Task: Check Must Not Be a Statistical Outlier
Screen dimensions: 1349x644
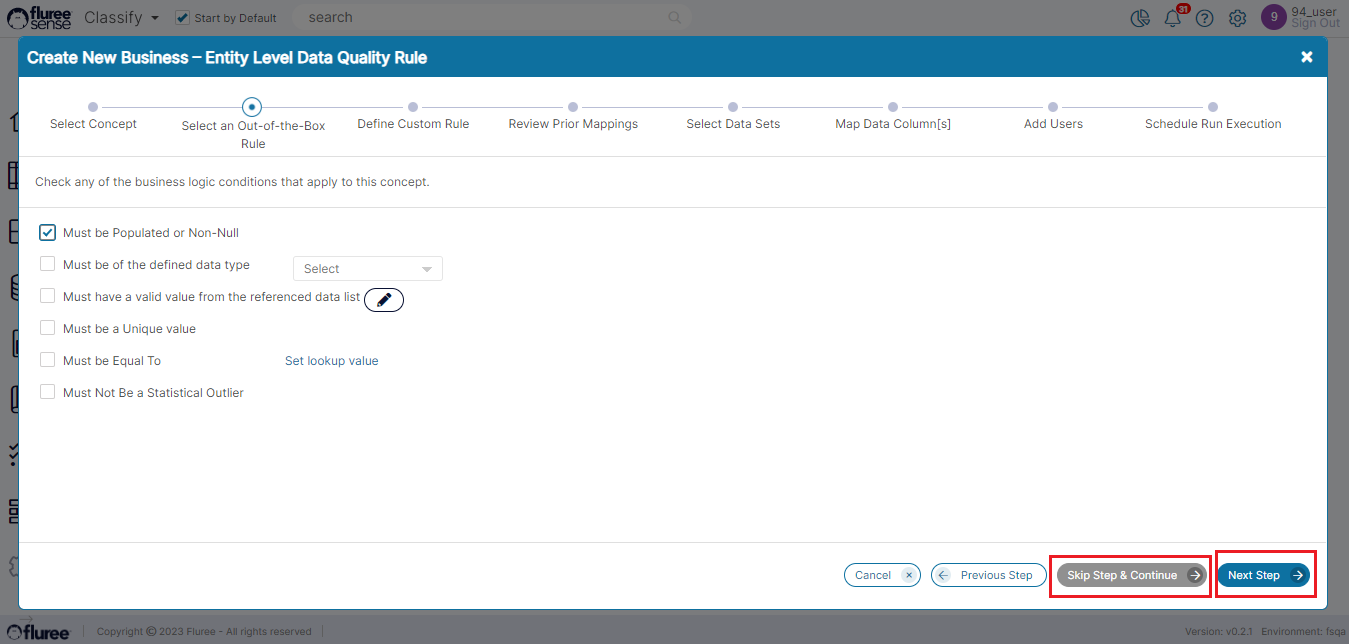Action: (x=48, y=392)
